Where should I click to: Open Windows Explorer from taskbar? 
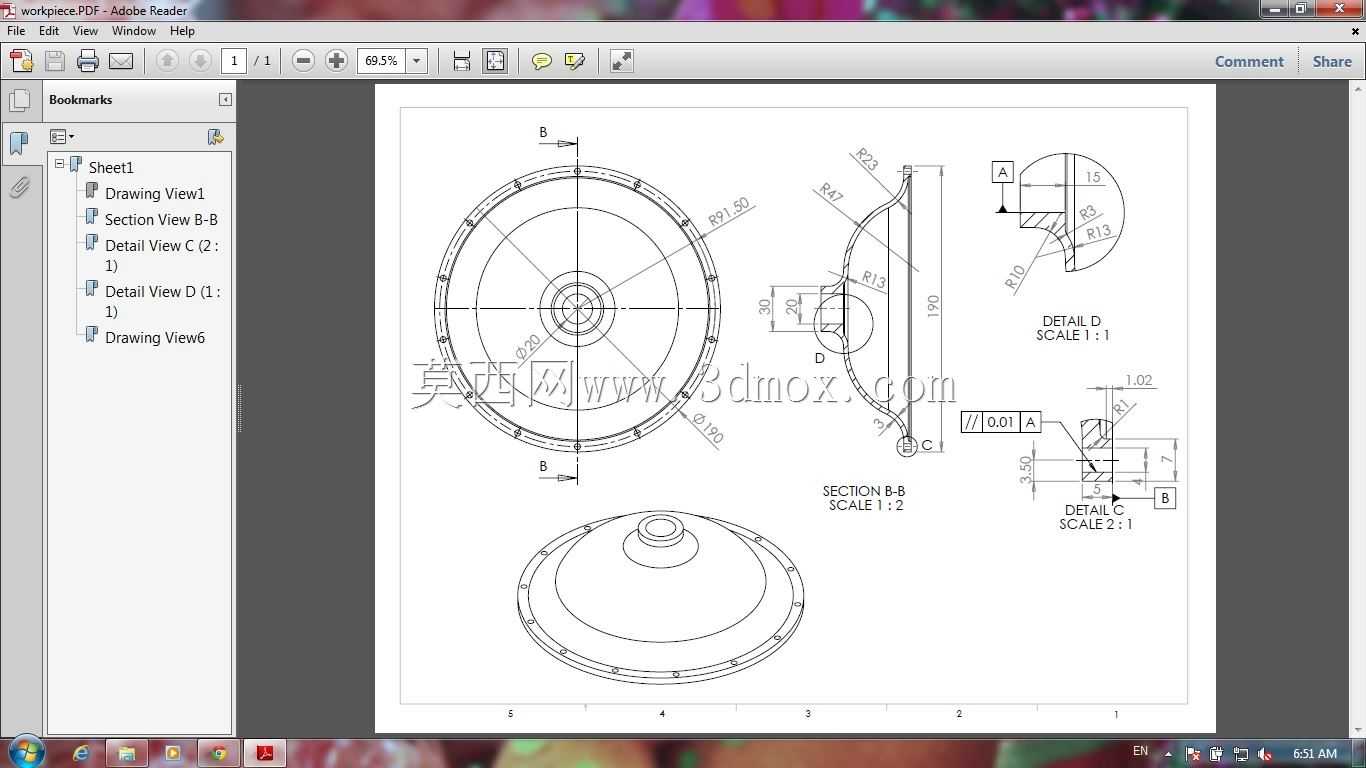(x=127, y=753)
